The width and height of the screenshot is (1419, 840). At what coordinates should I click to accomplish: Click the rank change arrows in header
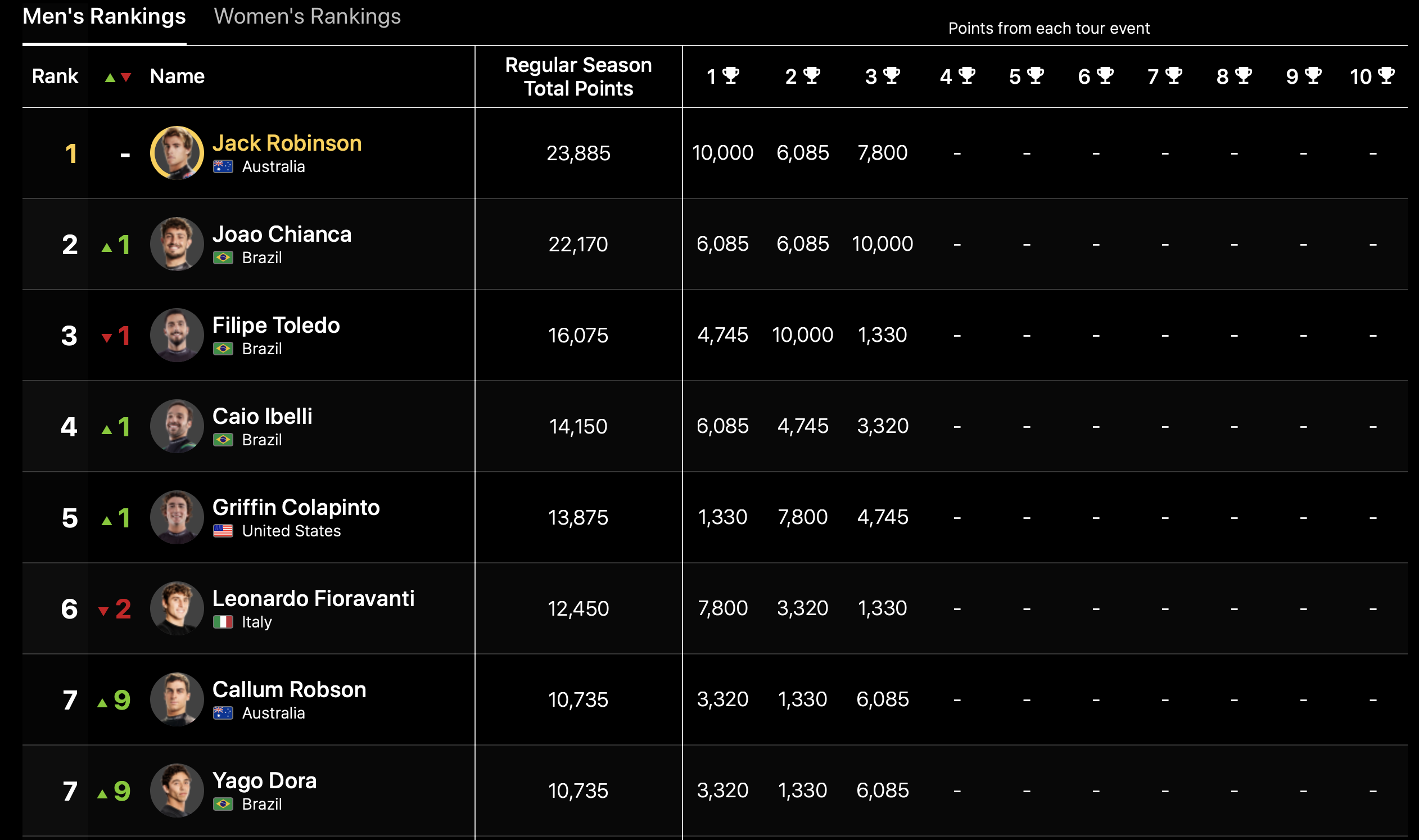pos(118,78)
